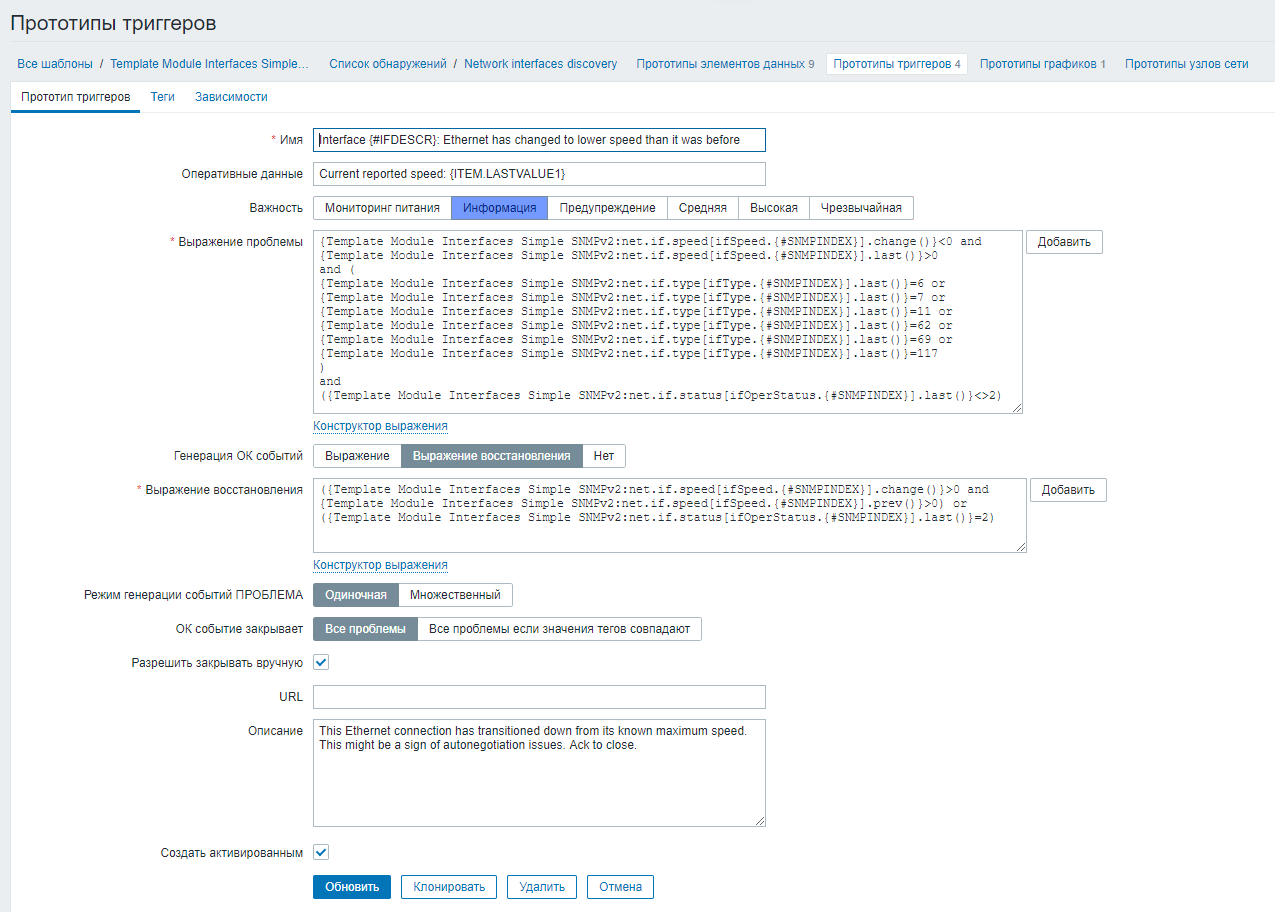Click inside Выражение проблемы text area
Screen dimensions: 1275x912
[668, 322]
